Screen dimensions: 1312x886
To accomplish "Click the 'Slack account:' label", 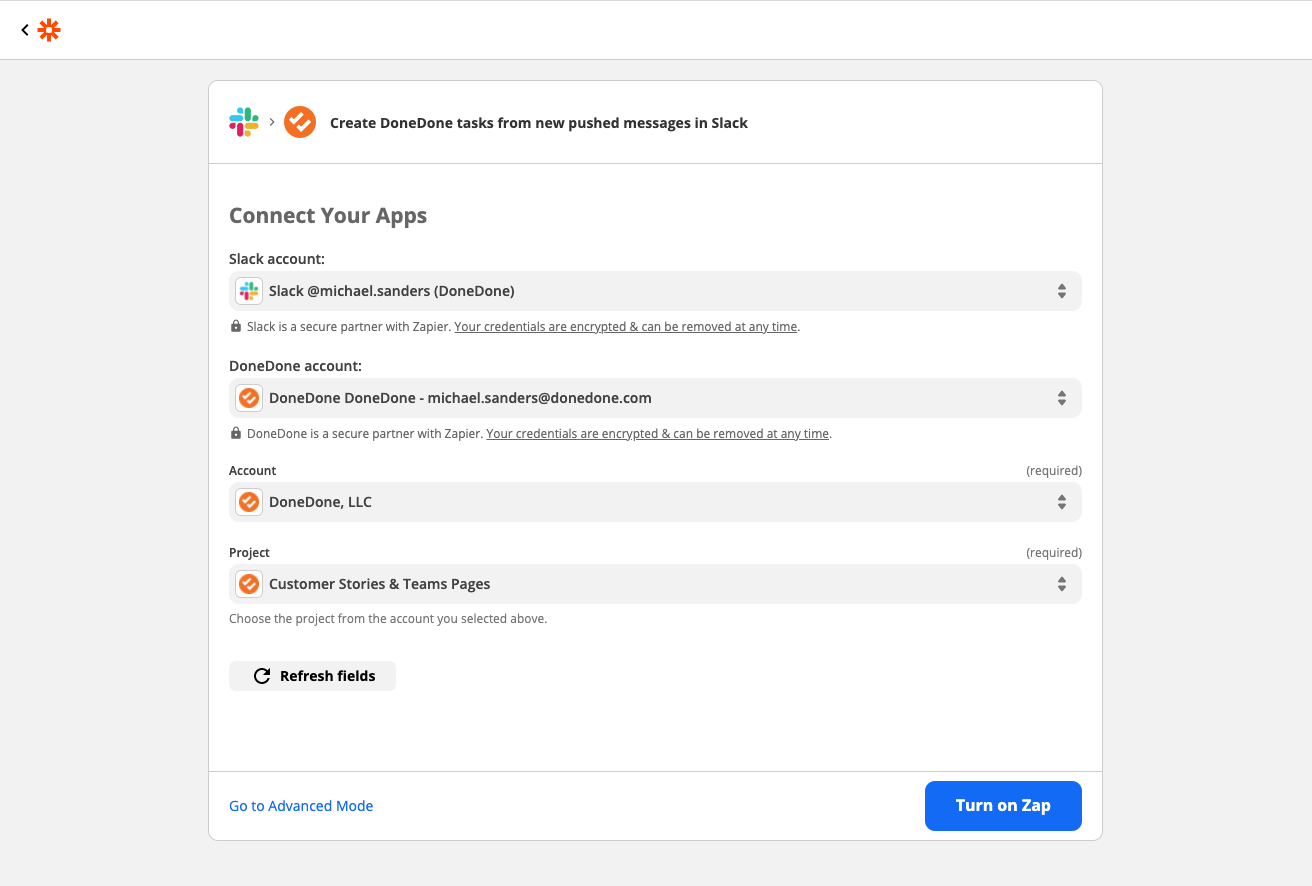I will 277,259.
